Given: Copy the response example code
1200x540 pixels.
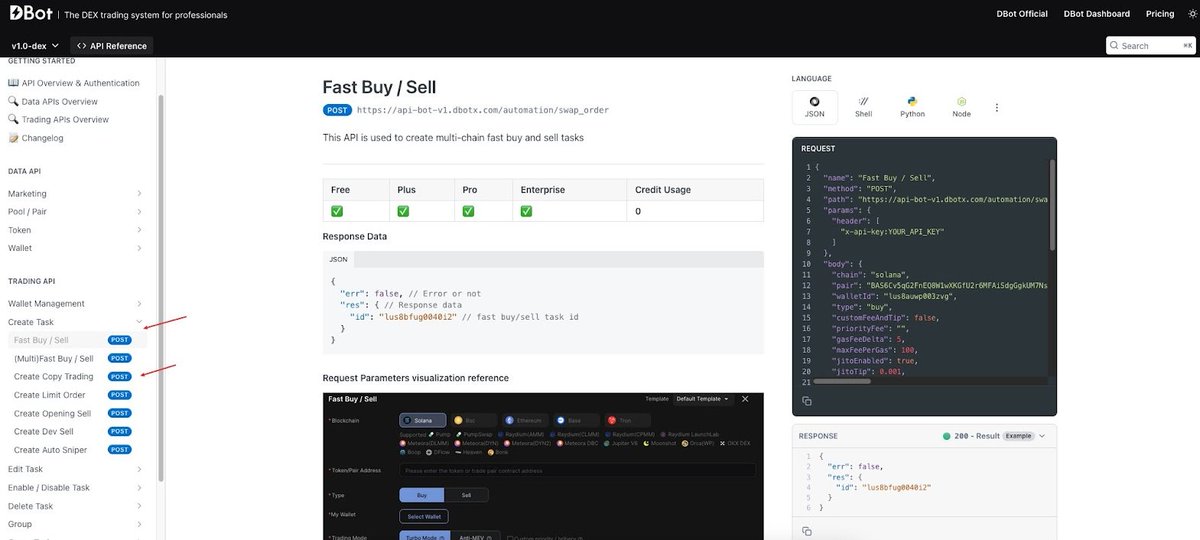Looking at the screenshot, I should pyautogui.click(x=807, y=531).
